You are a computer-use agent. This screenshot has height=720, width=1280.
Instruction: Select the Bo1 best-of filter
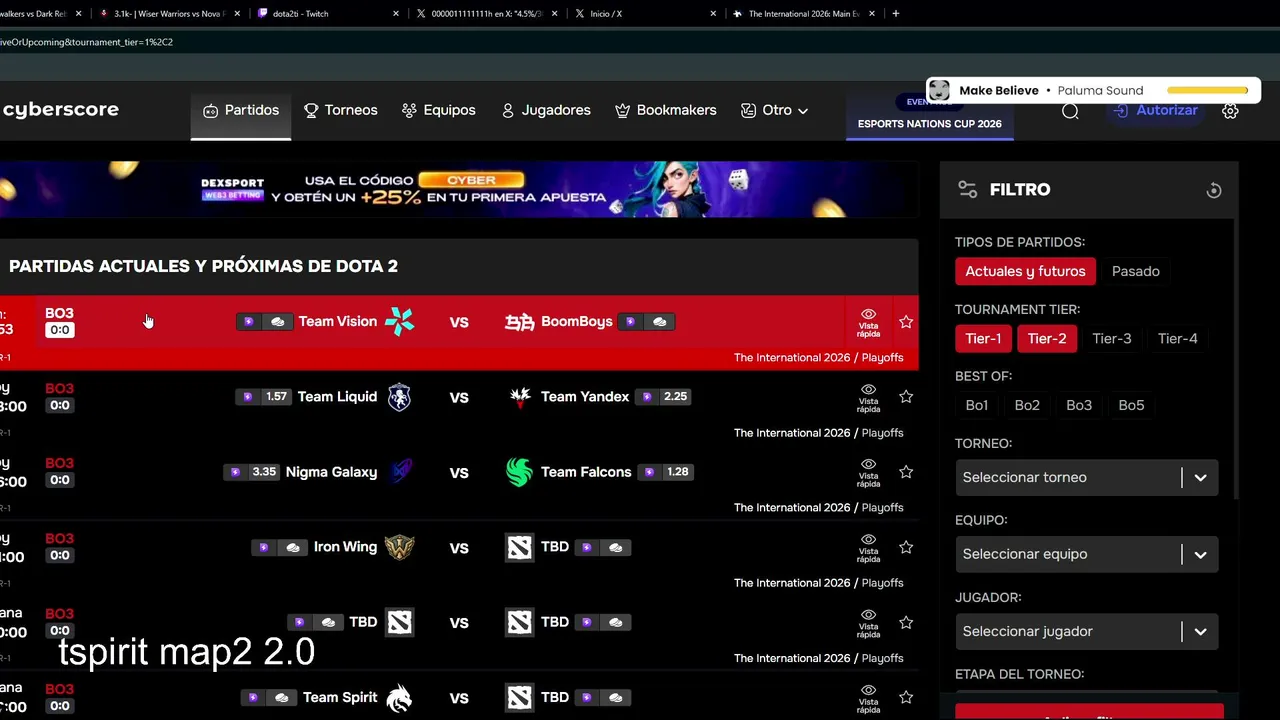tap(977, 405)
